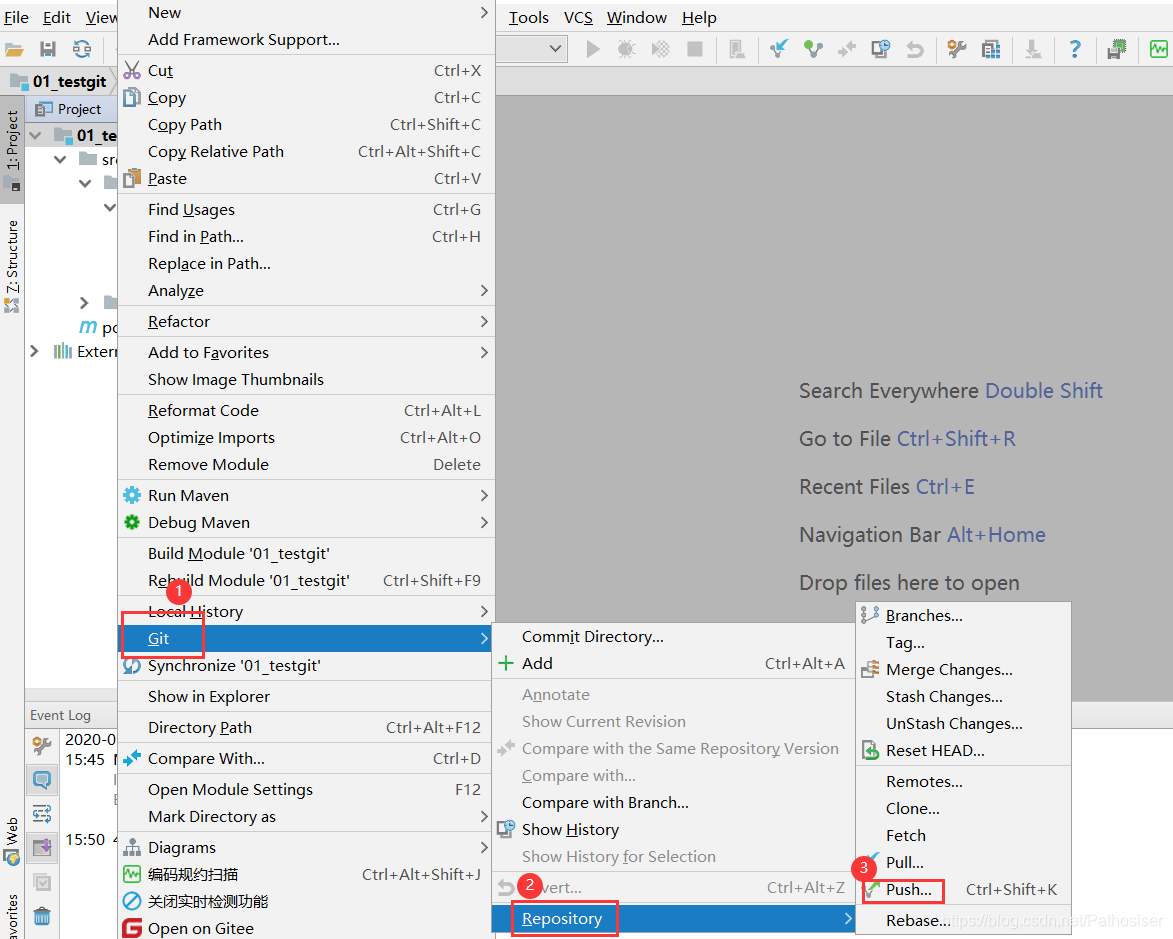
Task: Toggle the 1: Project tool window
Action: click(12, 148)
